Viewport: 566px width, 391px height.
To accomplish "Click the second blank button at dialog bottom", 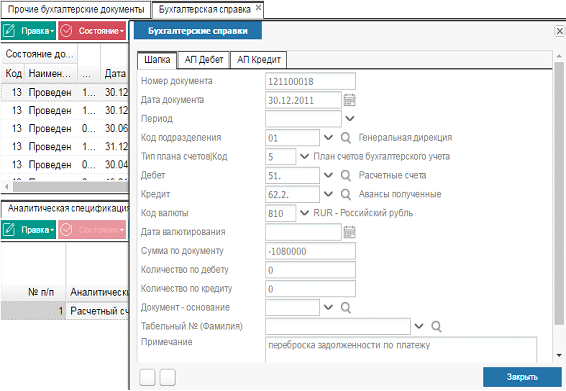I will (x=167, y=378).
